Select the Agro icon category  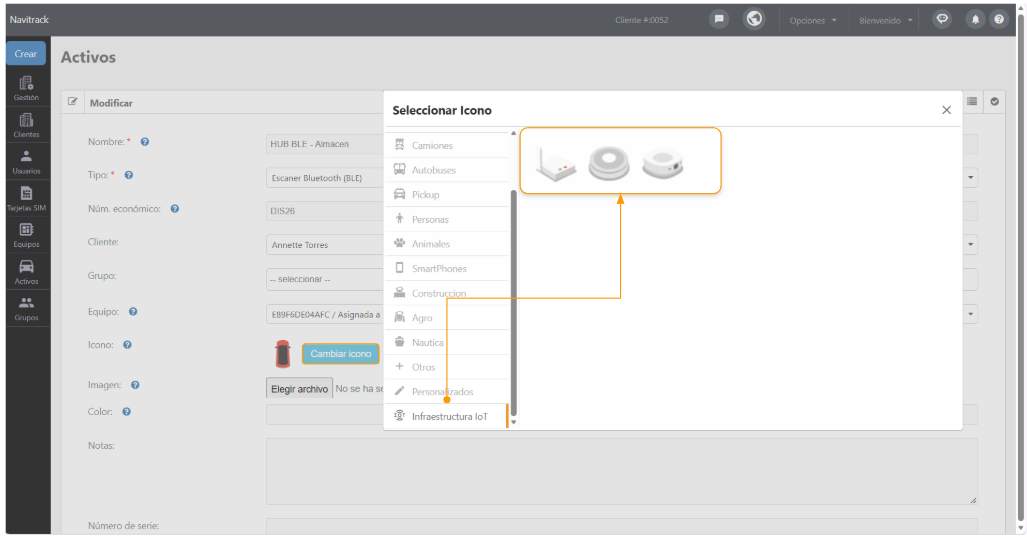tap(447, 318)
